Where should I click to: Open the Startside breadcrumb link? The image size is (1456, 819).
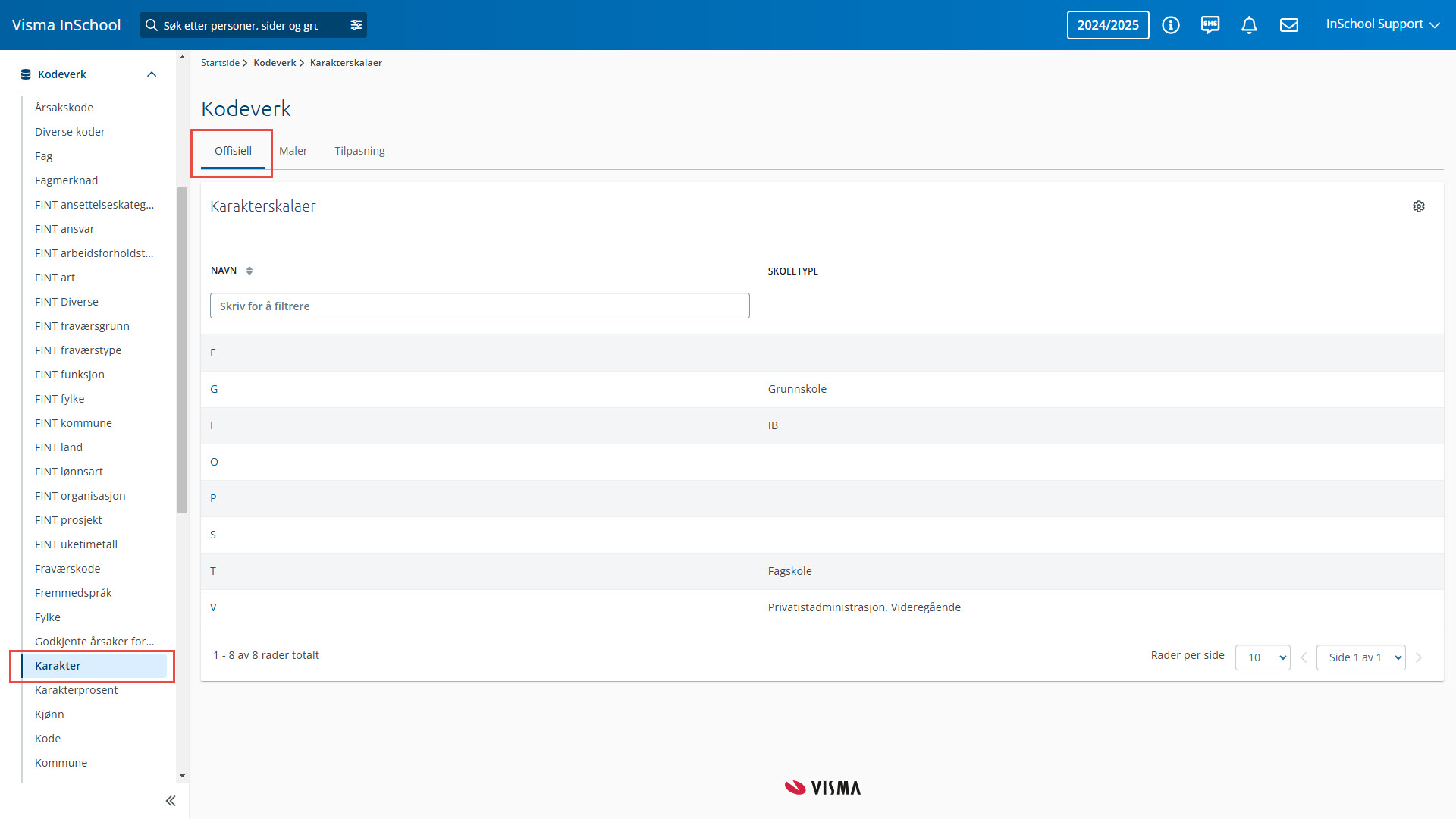point(220,63)
